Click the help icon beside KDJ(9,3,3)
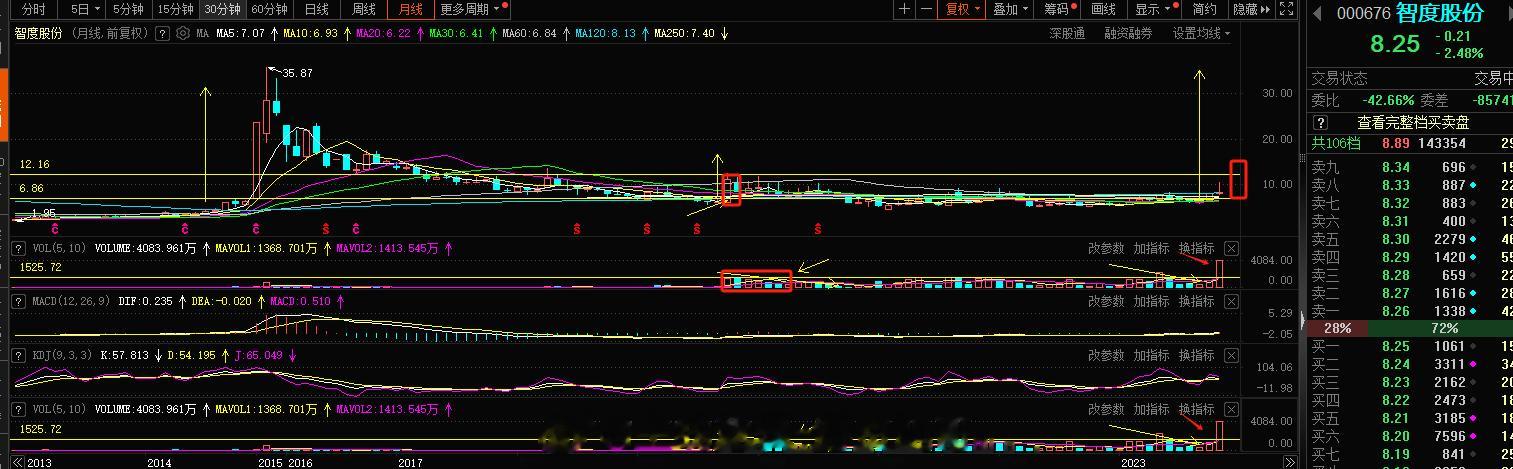The image size is (1513, 469). (18, 355)
